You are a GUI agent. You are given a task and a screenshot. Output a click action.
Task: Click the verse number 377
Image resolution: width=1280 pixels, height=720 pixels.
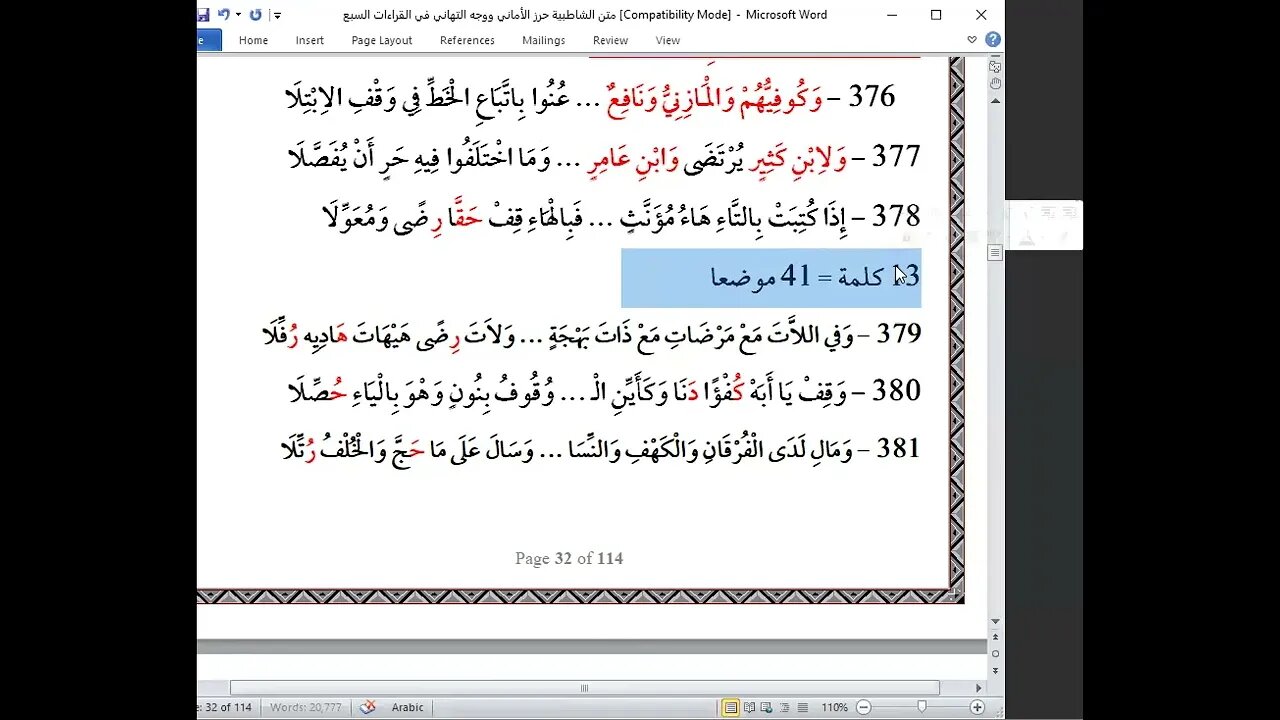coord(897,156)
